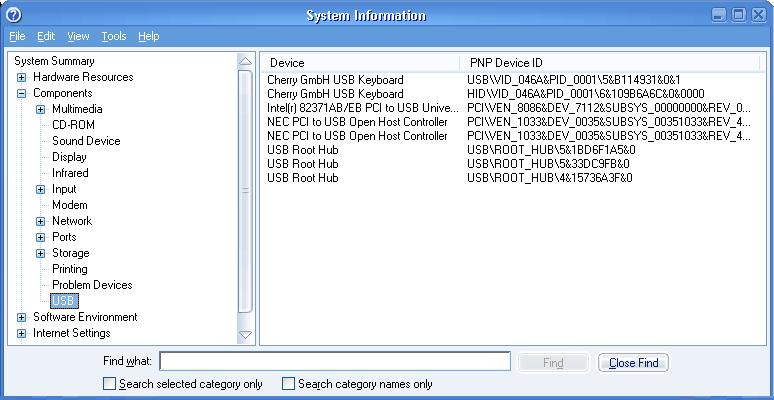Image resolution: width=774 pixels, height=400 pixels.
Task: Maximize the System Information window
Action: (x=739, y=15)
